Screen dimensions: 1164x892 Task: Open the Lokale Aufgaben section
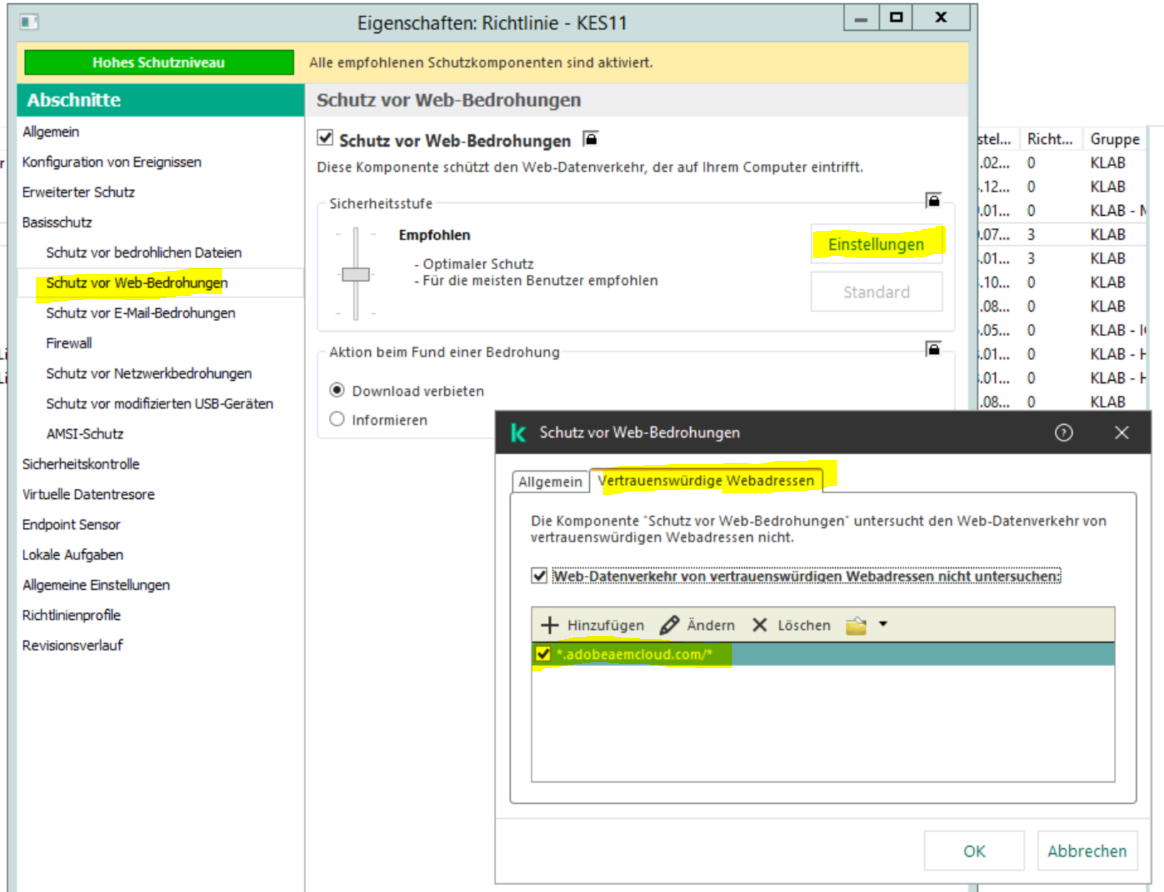73,555
